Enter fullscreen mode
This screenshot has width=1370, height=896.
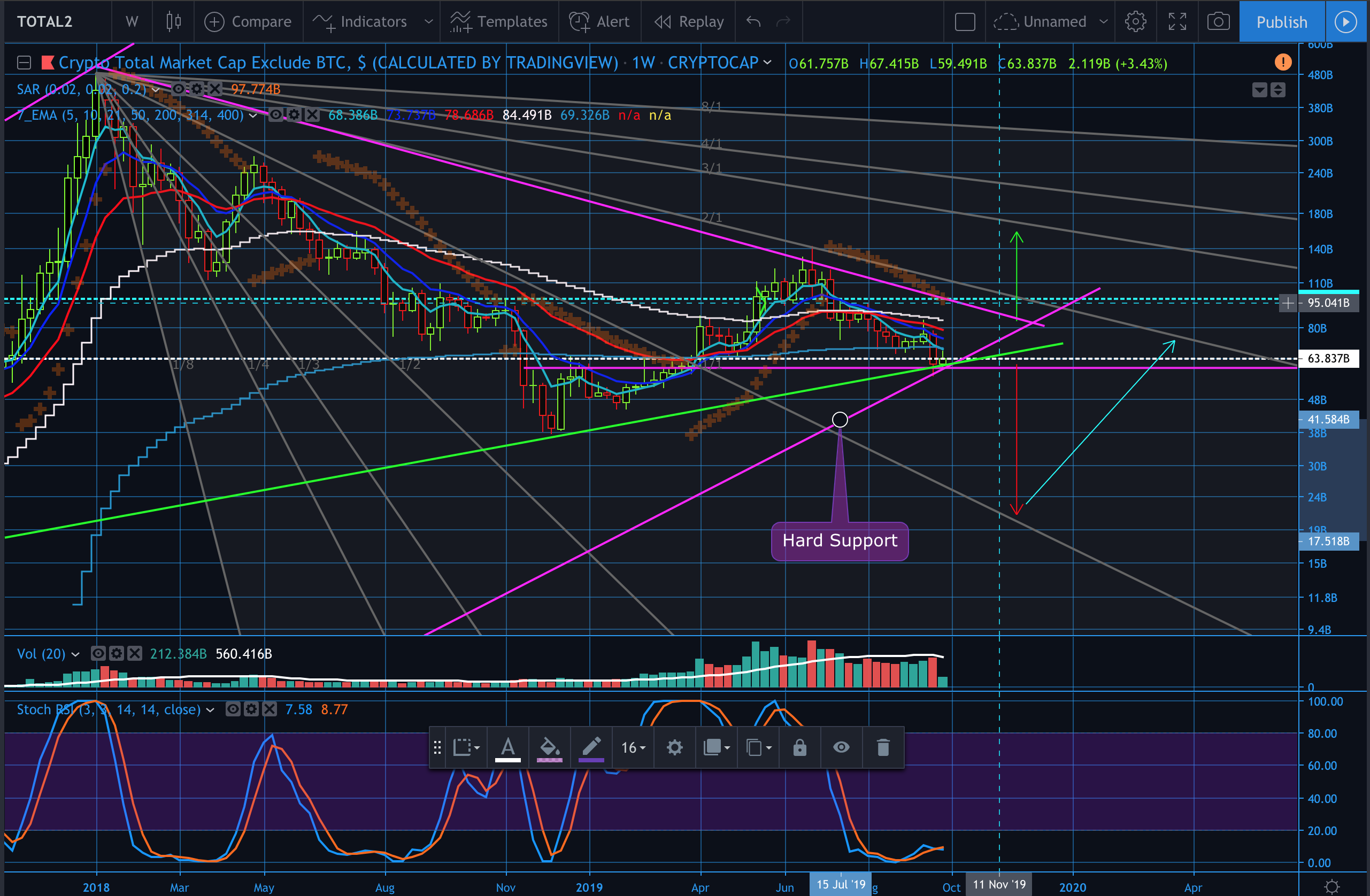click(1177, 22)
